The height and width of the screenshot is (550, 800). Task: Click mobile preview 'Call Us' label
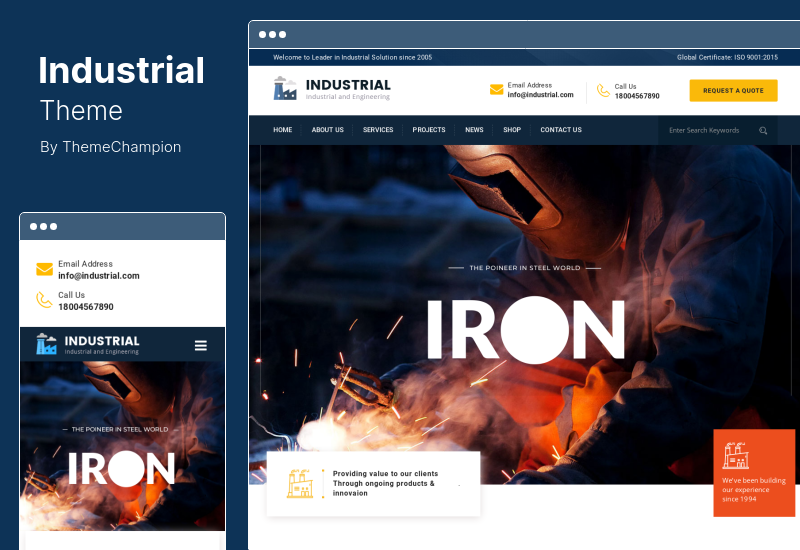coord(71,295)
